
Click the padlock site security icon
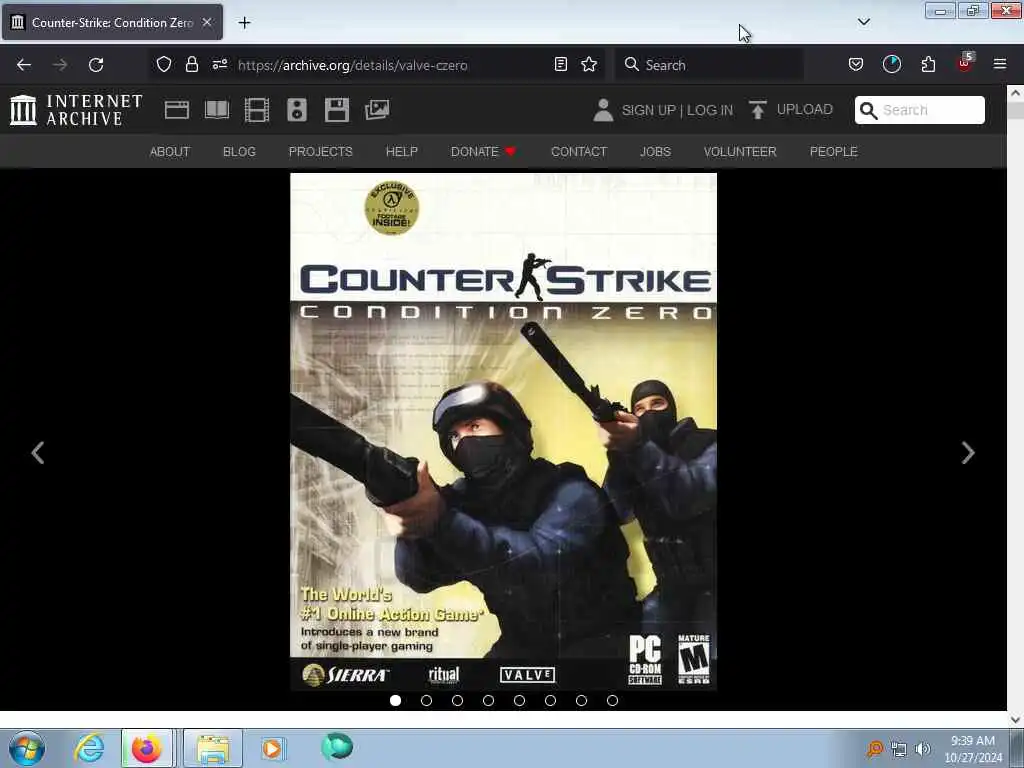191,64
